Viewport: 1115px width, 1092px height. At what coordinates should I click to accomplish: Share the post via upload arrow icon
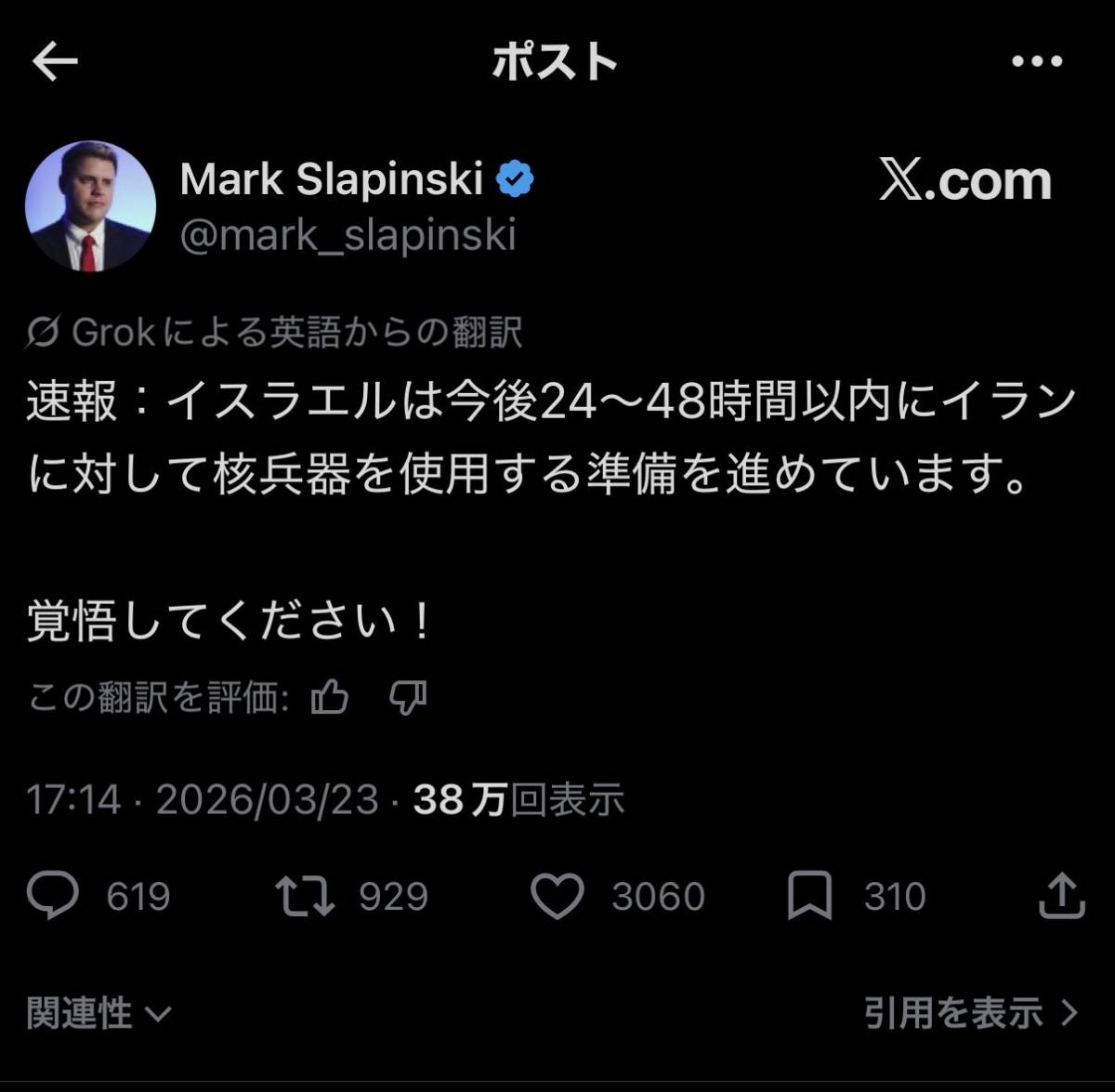[1061, 895]
